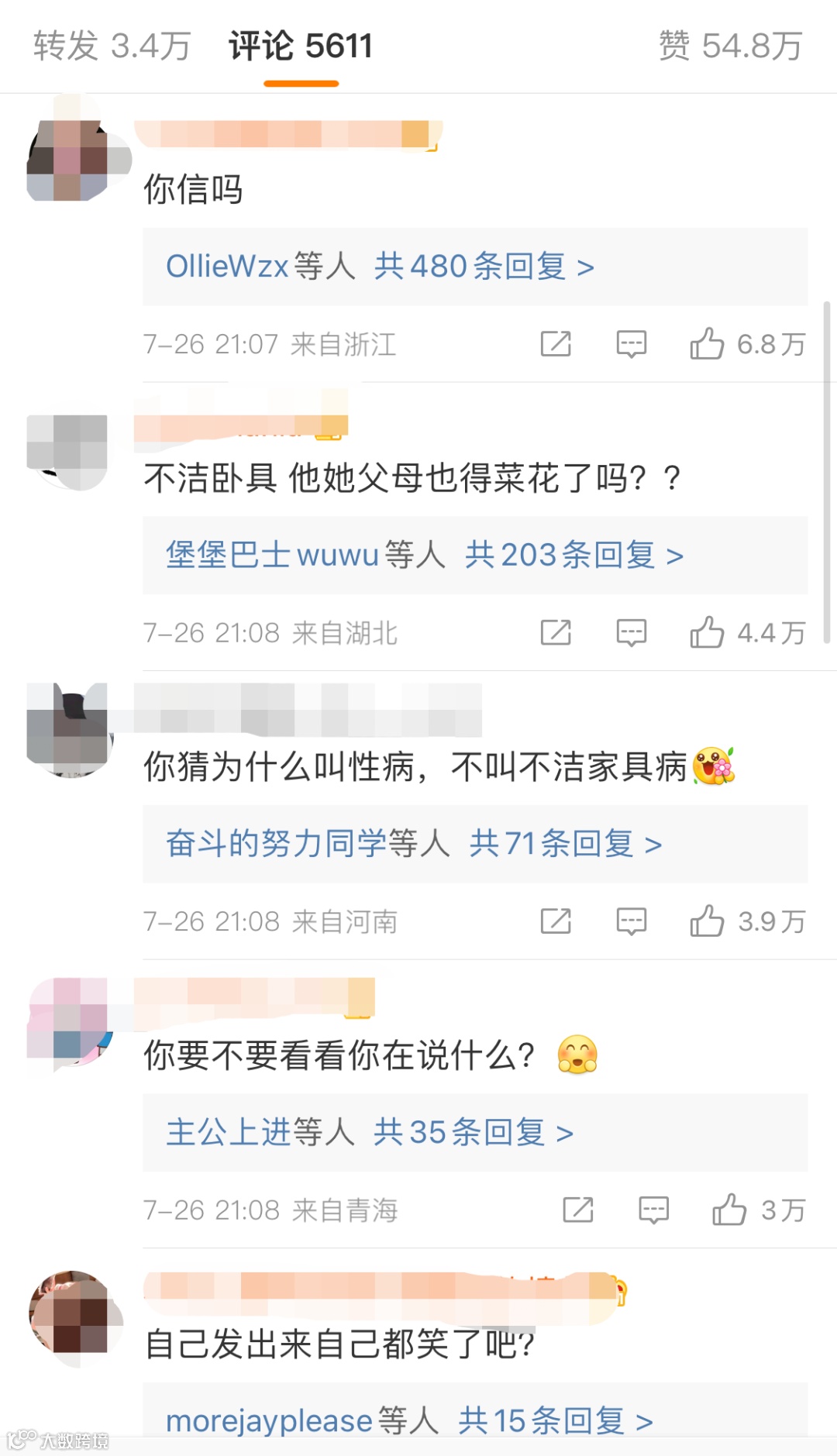
Task: Share the comment from 青海
Action: 578,1210
